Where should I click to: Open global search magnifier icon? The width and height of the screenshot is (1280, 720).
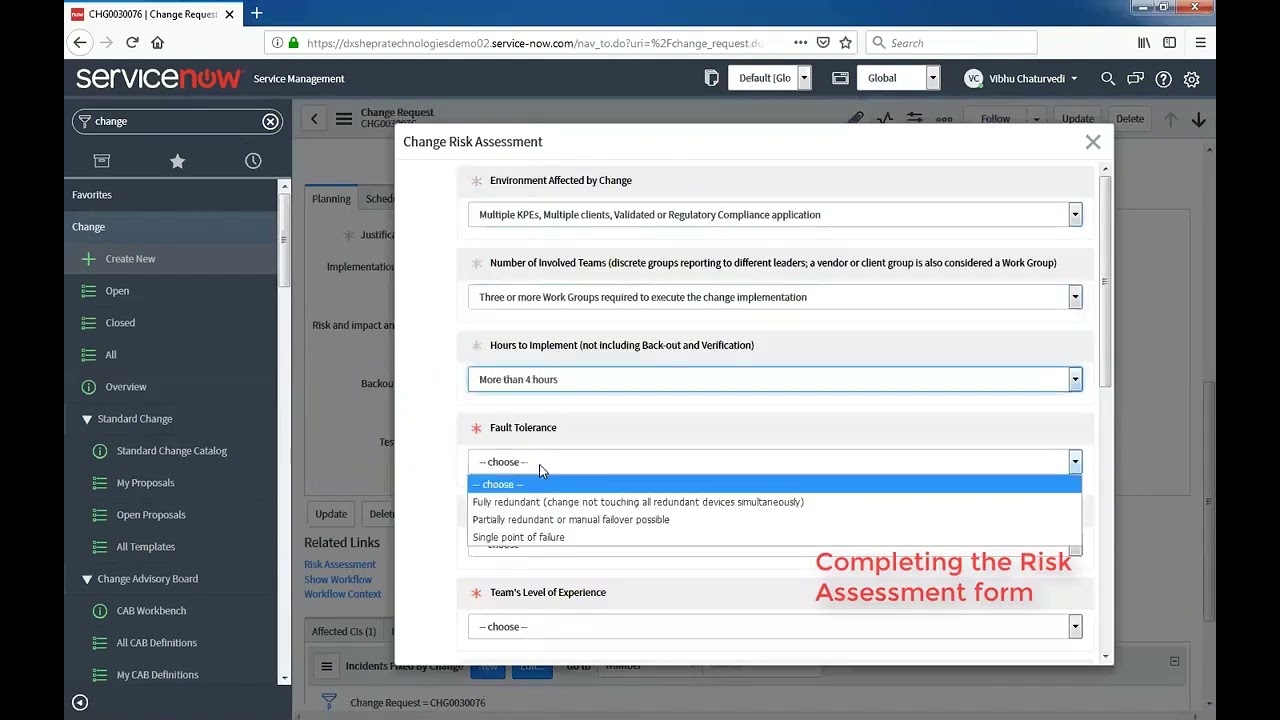pyautogui.click(x=1108, y=78)
